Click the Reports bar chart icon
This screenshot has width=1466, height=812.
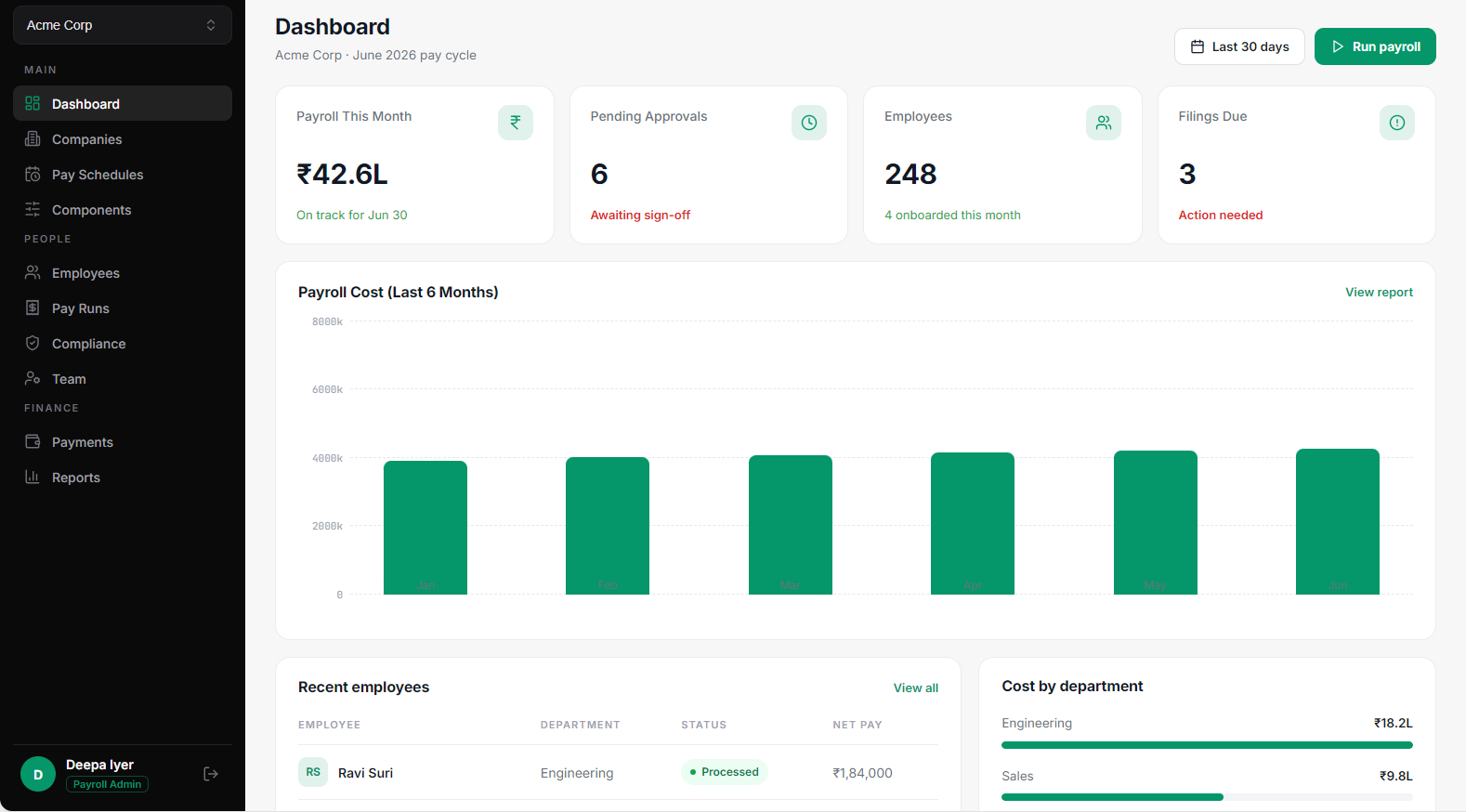point(33,477)
